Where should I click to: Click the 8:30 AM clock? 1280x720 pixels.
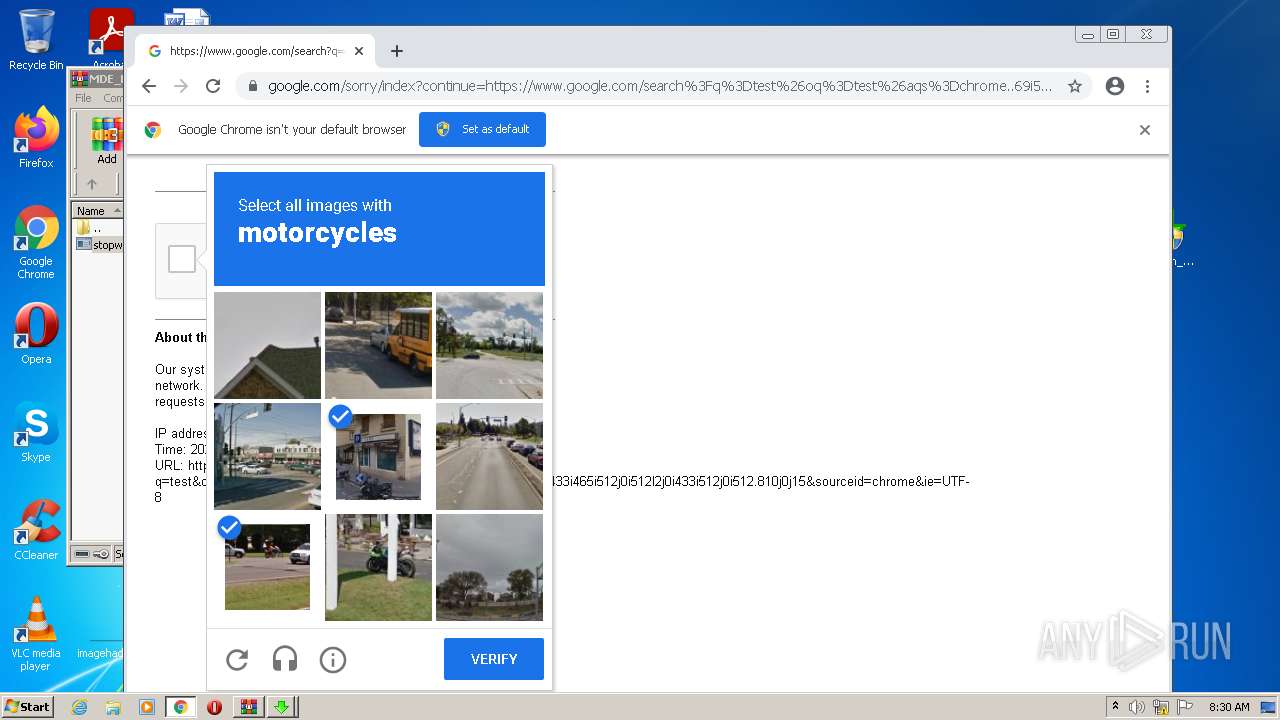coord(1229,707)
